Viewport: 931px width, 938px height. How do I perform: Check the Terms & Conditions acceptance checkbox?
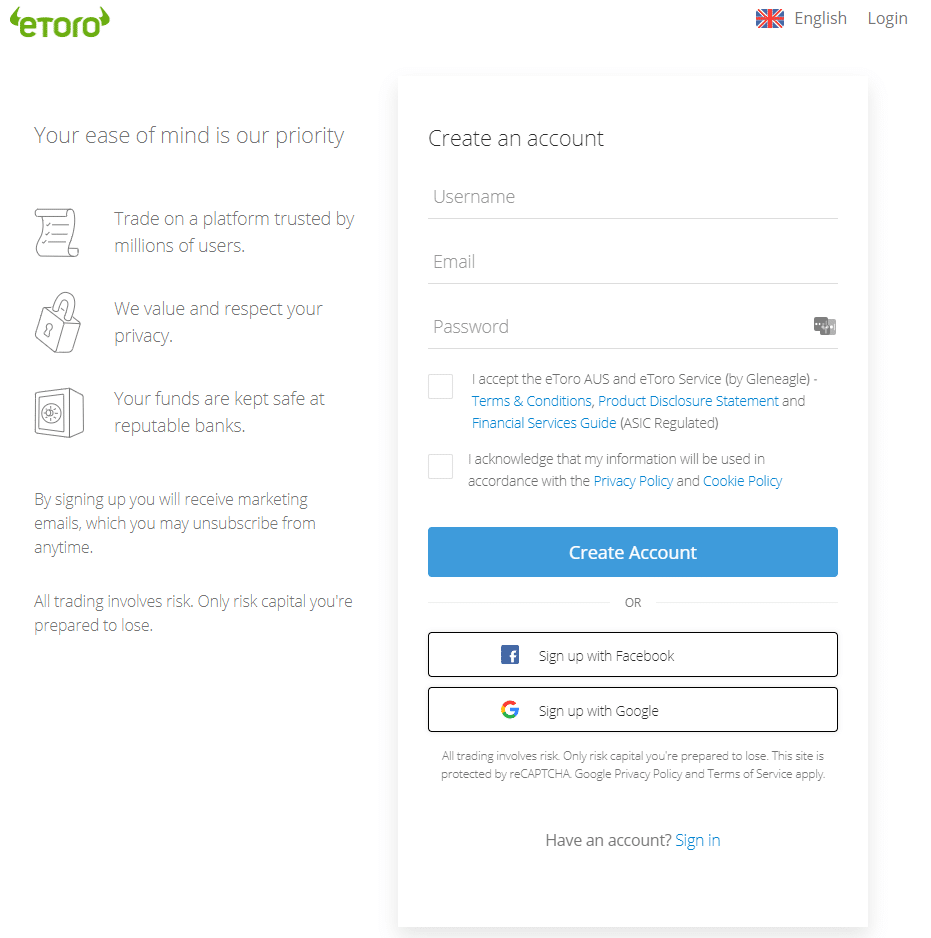pos(440,386)
